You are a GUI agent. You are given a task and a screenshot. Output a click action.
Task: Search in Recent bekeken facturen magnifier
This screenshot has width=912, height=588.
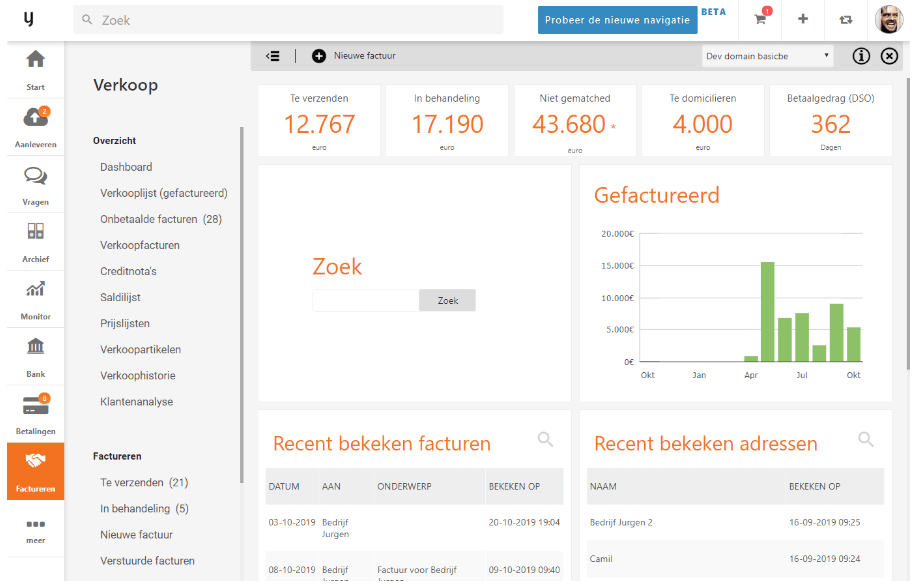pos(545,439)
